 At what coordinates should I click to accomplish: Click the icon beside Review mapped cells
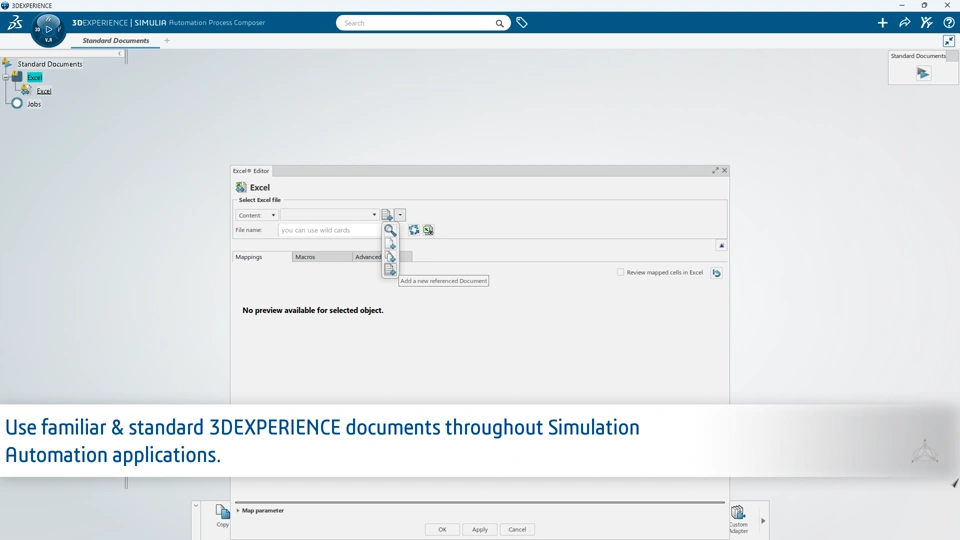pos(716,273)
